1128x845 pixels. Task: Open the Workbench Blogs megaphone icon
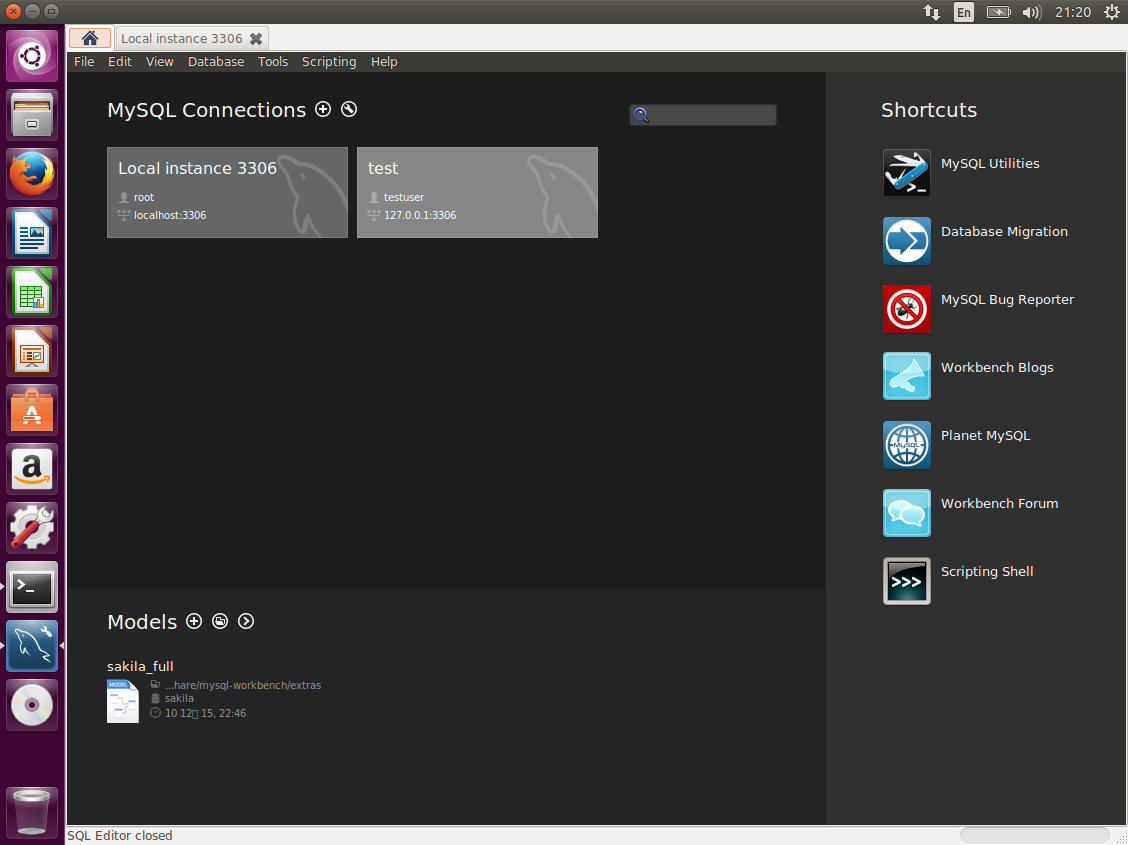(906, 376)
